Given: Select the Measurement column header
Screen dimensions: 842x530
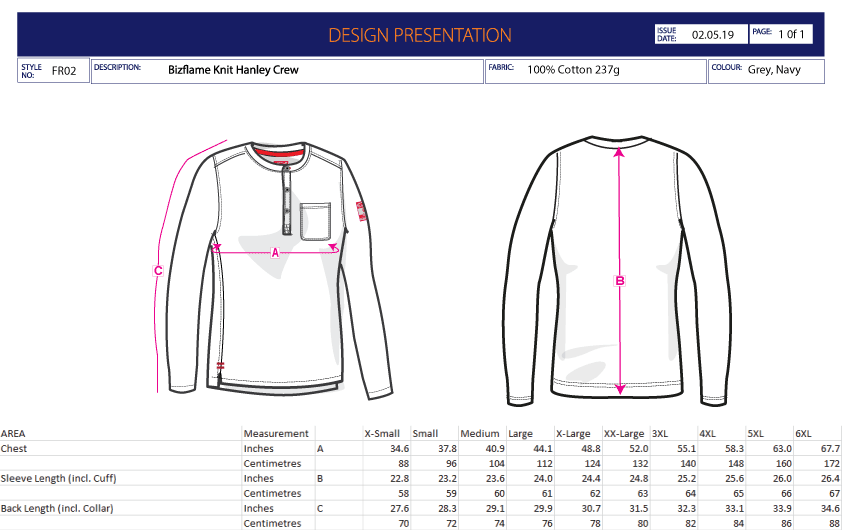Looking at the screenshot, I should tap(276, 433).
